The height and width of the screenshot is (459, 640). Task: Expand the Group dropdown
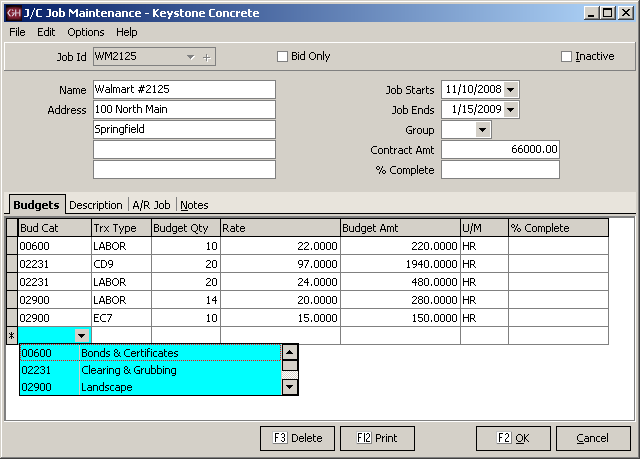(483, 130)
